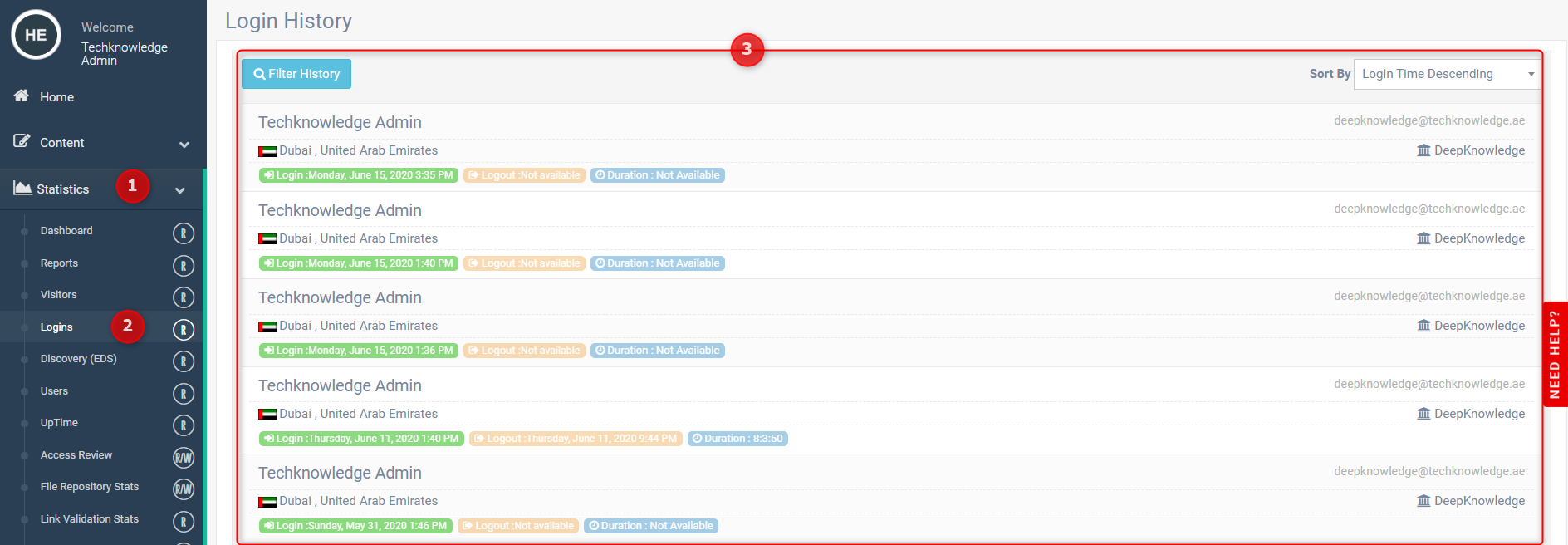Click the R badge next to Visitors
This screenshot has height=545, width=1568.
pos(184,297)
